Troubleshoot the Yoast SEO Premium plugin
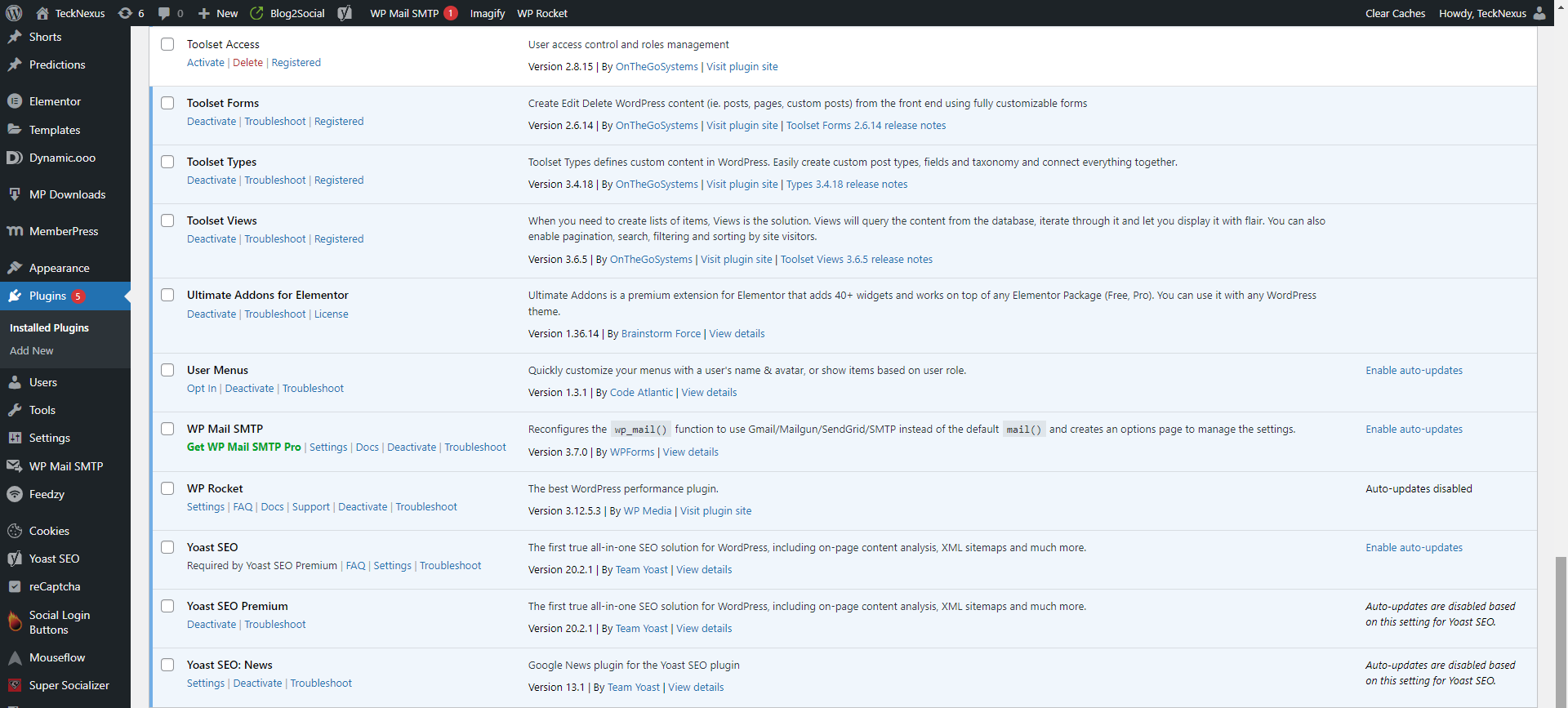 coord(275,625)
